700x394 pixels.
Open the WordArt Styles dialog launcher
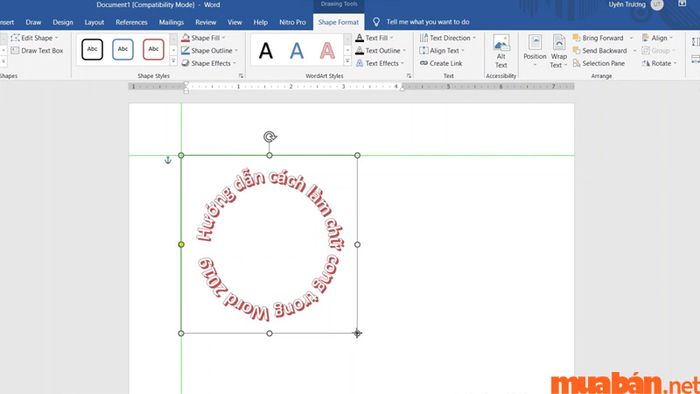pyautogui.click(x=409, y=76)
